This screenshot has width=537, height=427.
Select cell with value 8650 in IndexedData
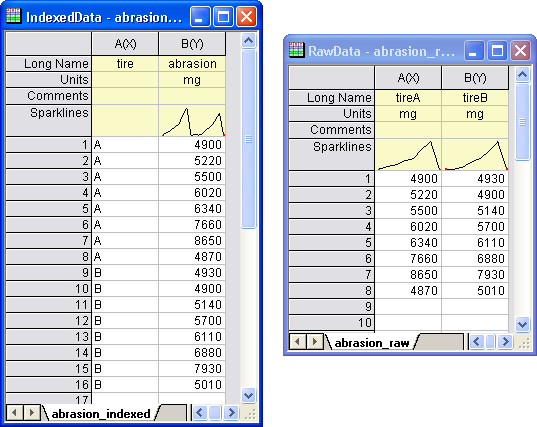(x=192, y=241)
